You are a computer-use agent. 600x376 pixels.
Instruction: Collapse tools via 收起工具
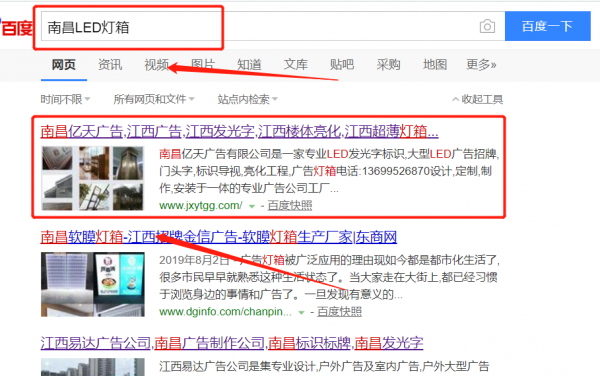(x=478, y=99)
